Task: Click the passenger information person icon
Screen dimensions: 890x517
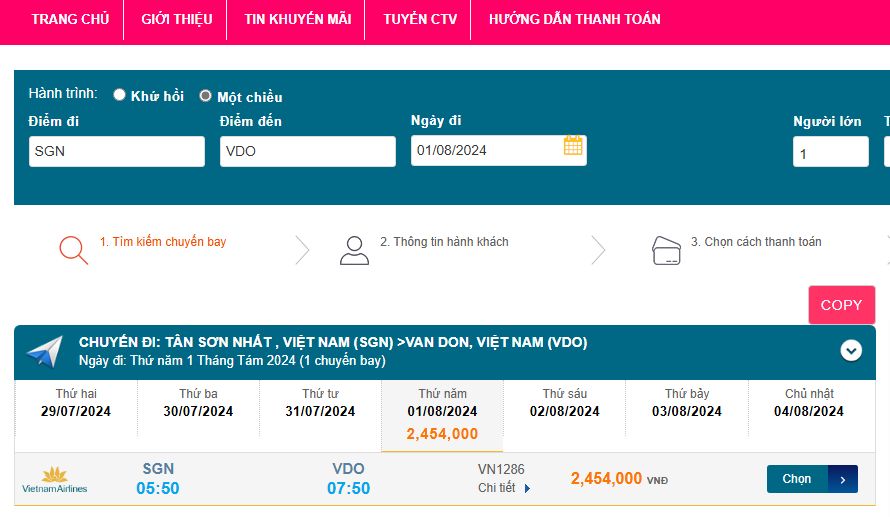Action: pos(354,249)
